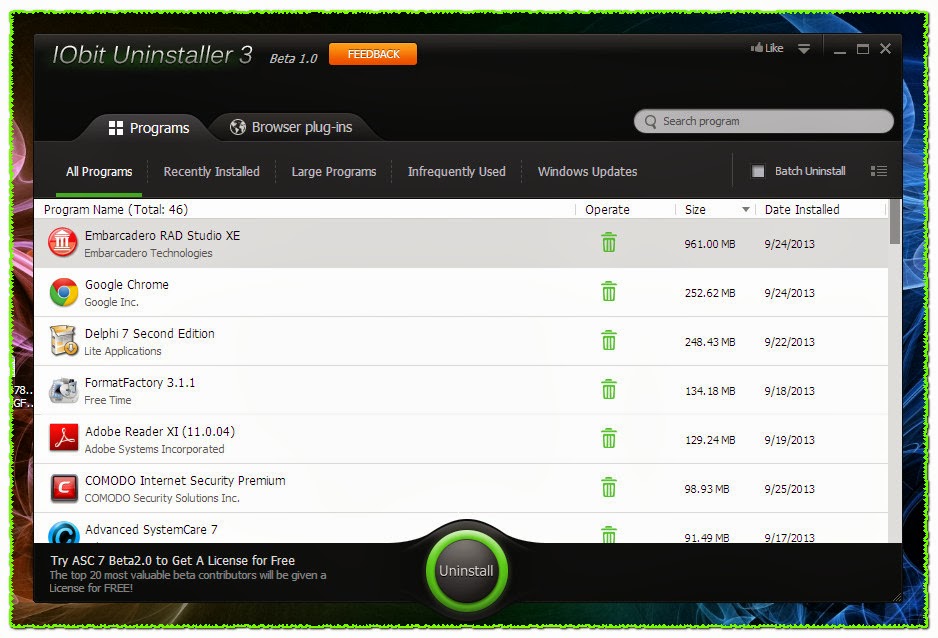
Task: Enable the Batch Uninstall checkbox
Action: [758, 172]
